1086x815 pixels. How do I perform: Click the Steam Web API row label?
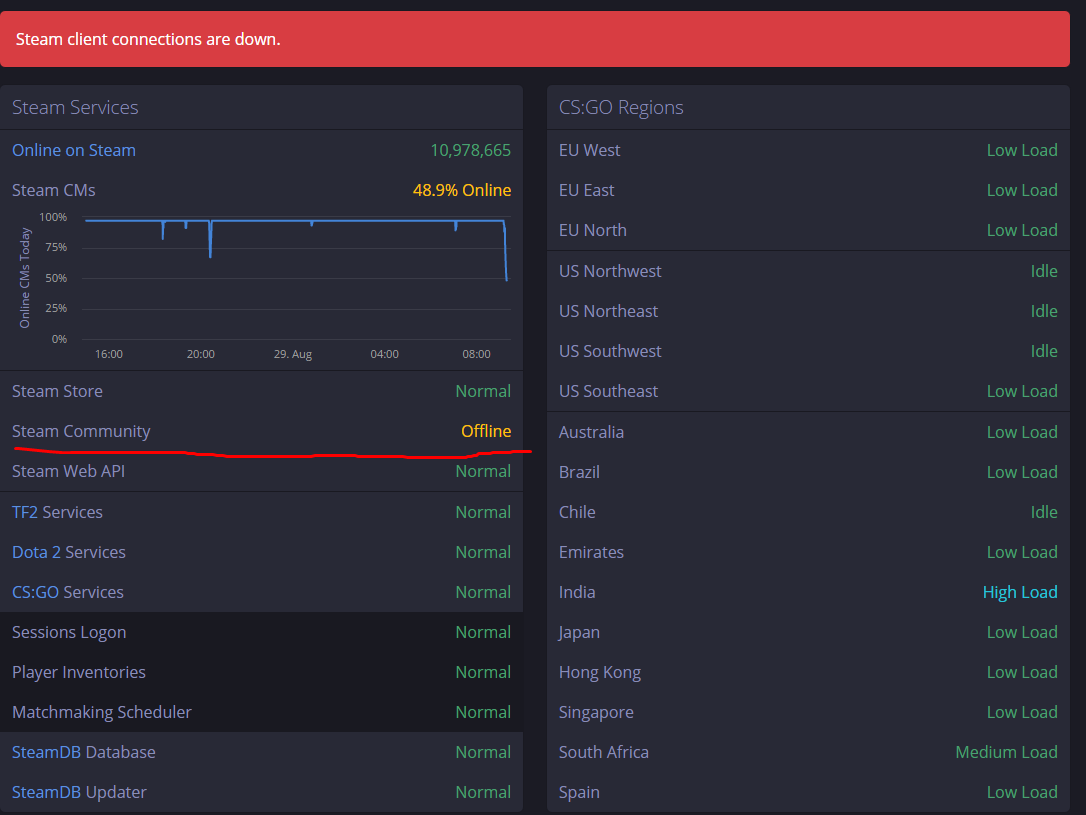pyautogui.click(x=68, y=472)
